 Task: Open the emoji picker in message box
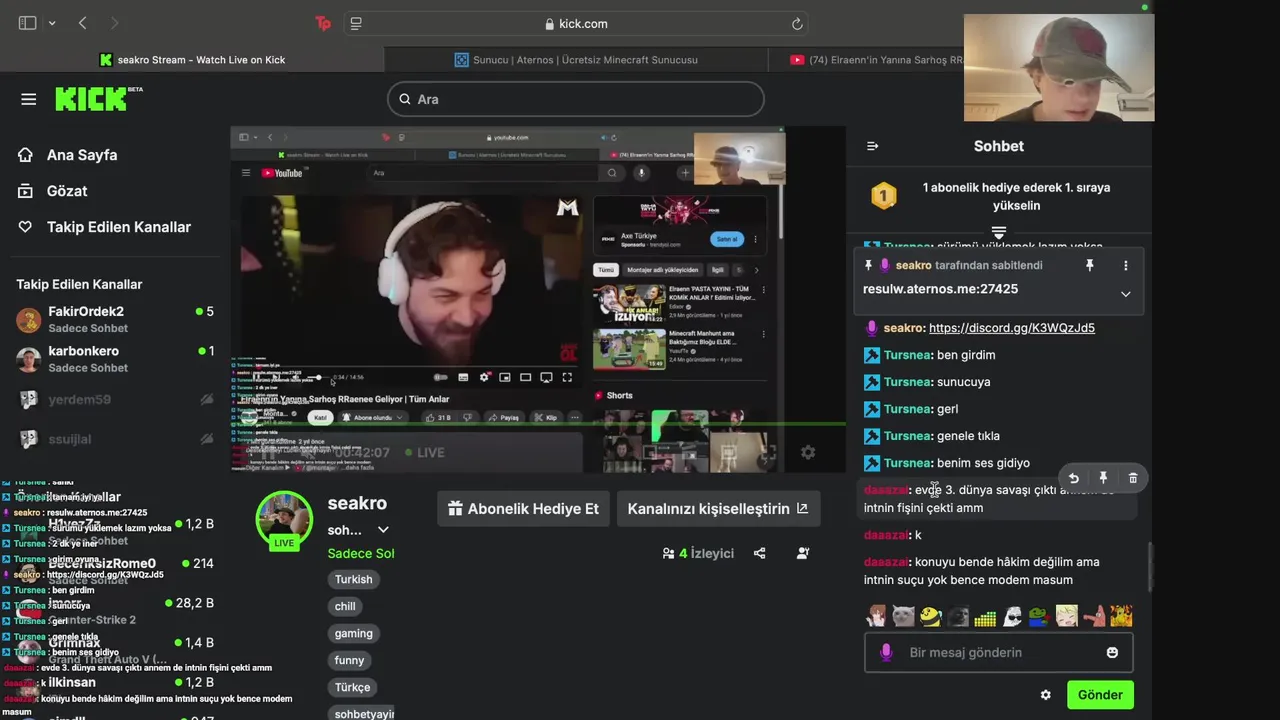(x=1112, y=652)
